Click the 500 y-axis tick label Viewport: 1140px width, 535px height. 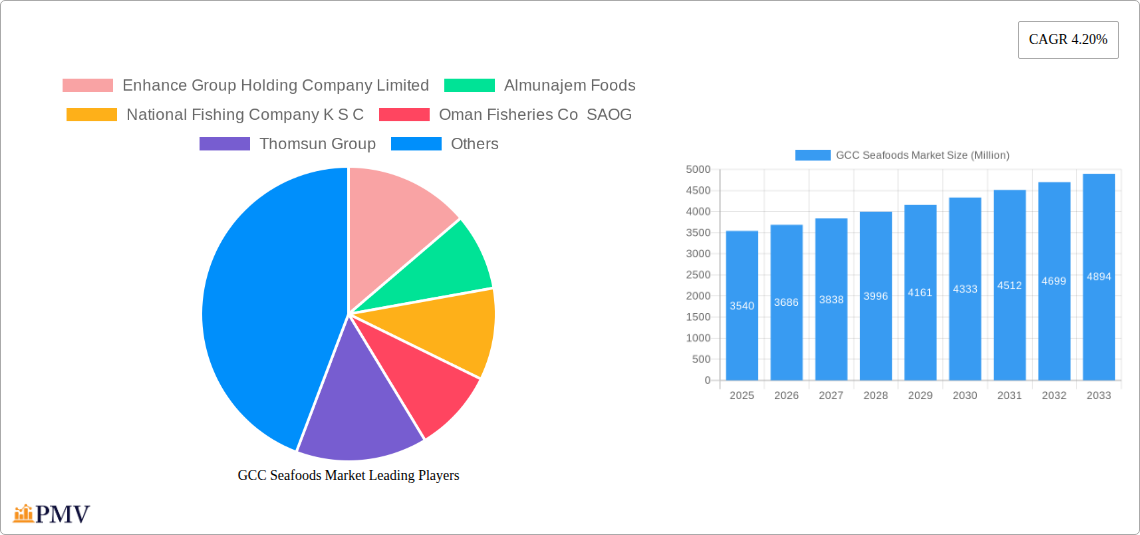701,359
